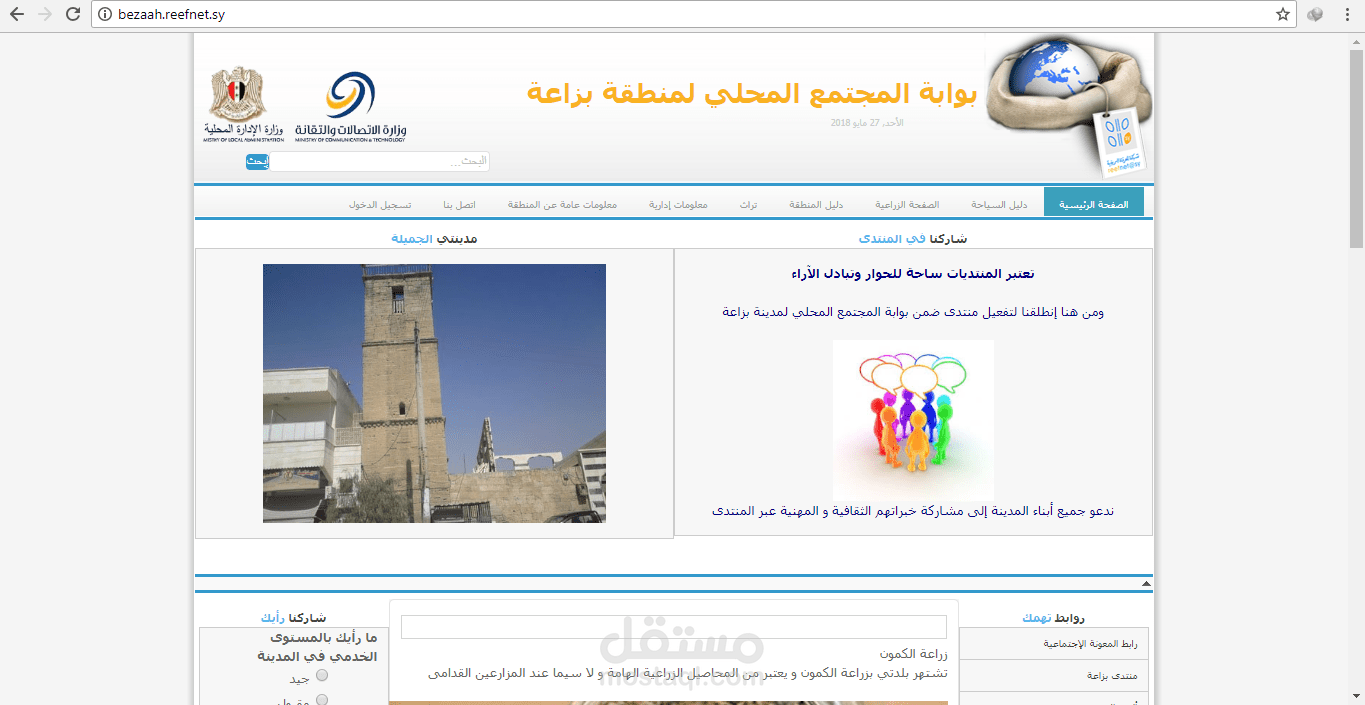Open the تسجيل الدخول login tab
Viewport: 1365px width, 705px height.
pyautogui.click(x=380, y=204)
